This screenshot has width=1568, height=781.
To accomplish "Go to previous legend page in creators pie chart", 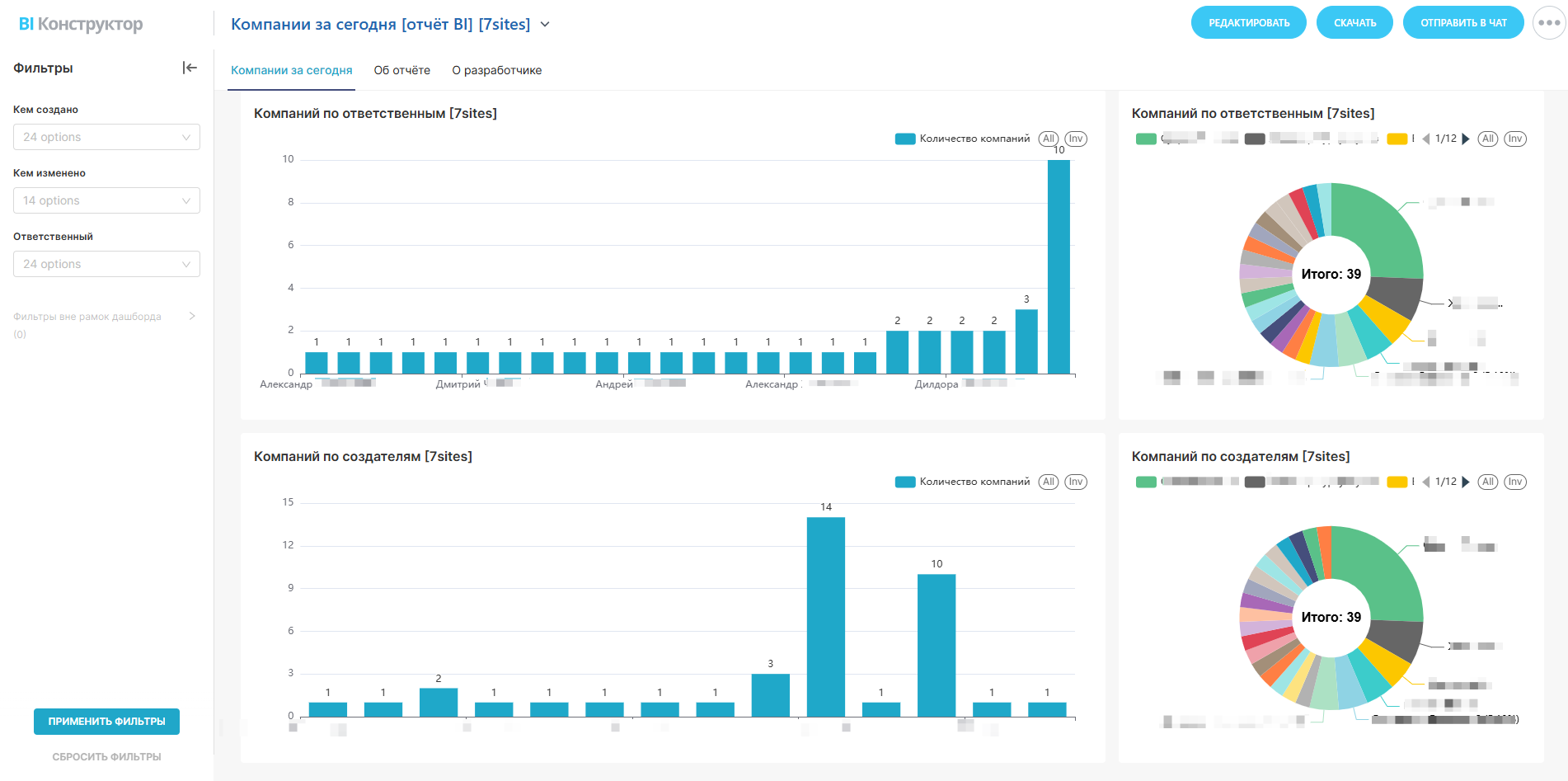I will click(1426, 482).
